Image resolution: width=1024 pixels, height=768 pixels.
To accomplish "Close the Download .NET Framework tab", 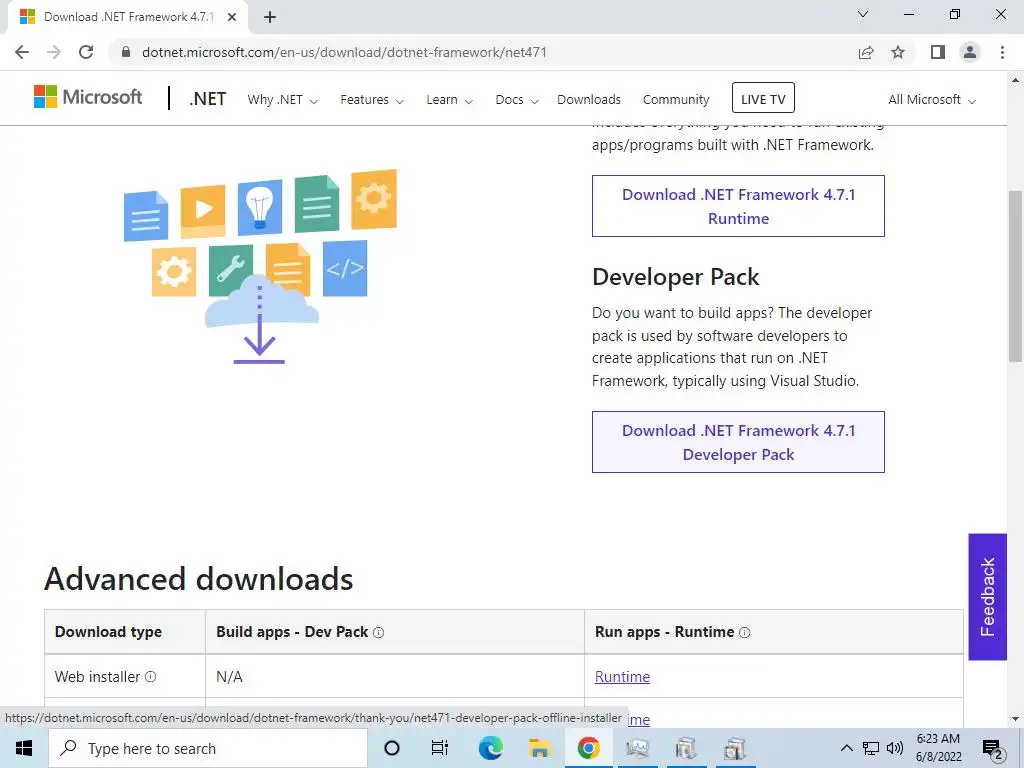I will click(232, 17).
